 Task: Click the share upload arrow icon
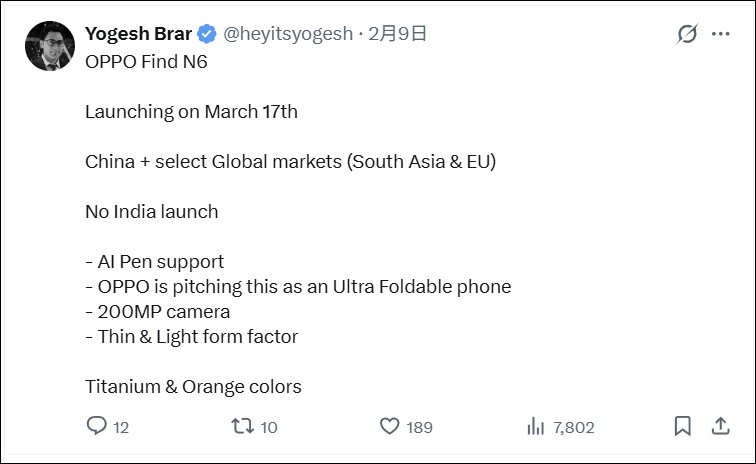720,427
